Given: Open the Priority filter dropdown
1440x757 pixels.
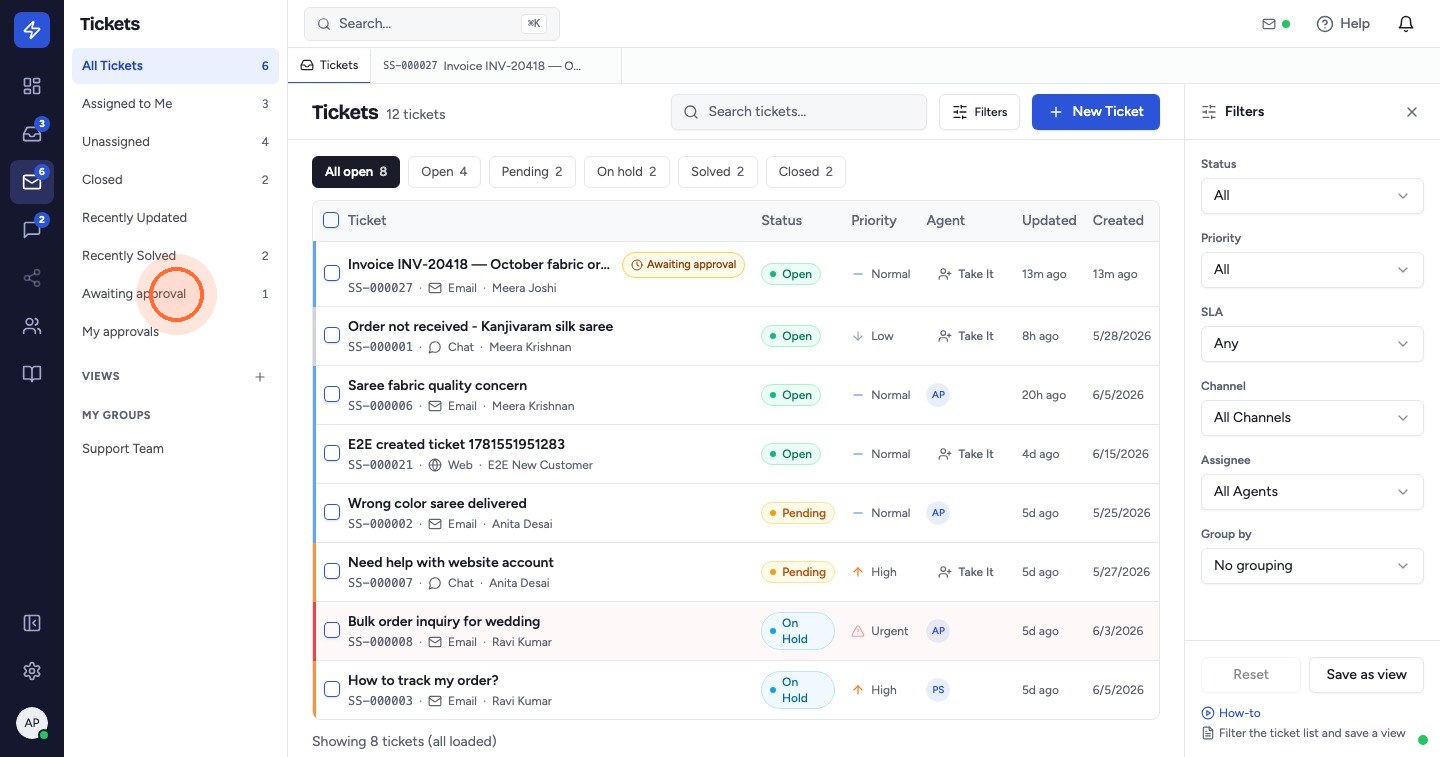Looking at the screenshot, I should click(1312, 269).
